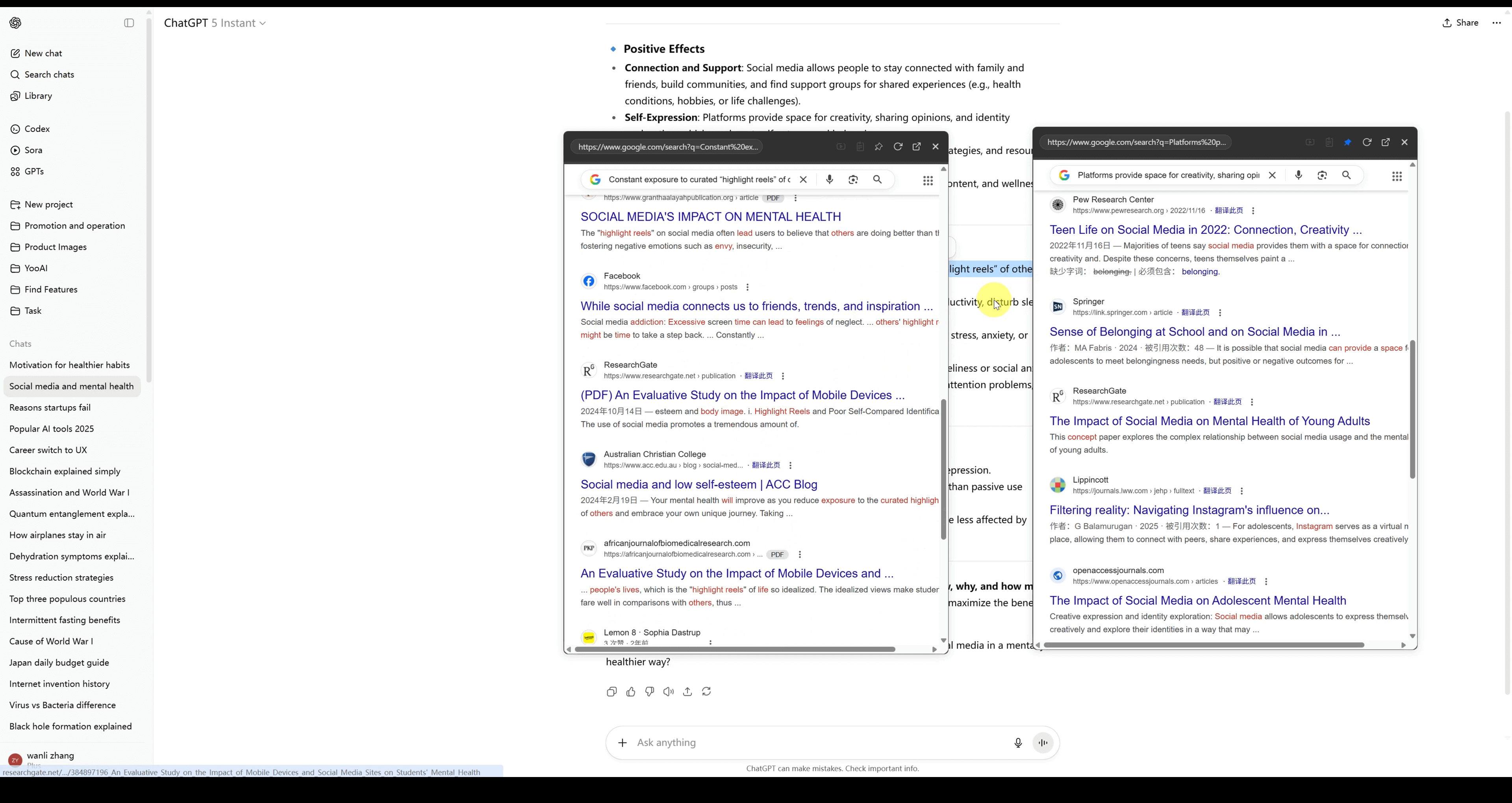Click the Share button
Image resolution: width=1512 pixels, height=803 pixels.
(1460, 23)
